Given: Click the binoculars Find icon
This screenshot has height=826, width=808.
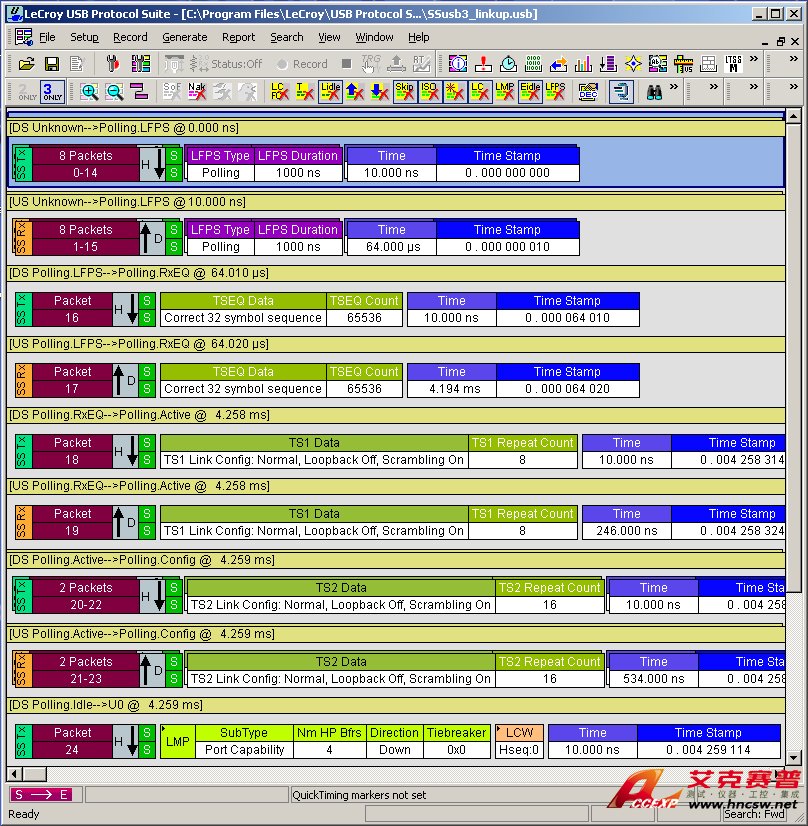Looking at the screenshot, I should [x=654, y=92].
